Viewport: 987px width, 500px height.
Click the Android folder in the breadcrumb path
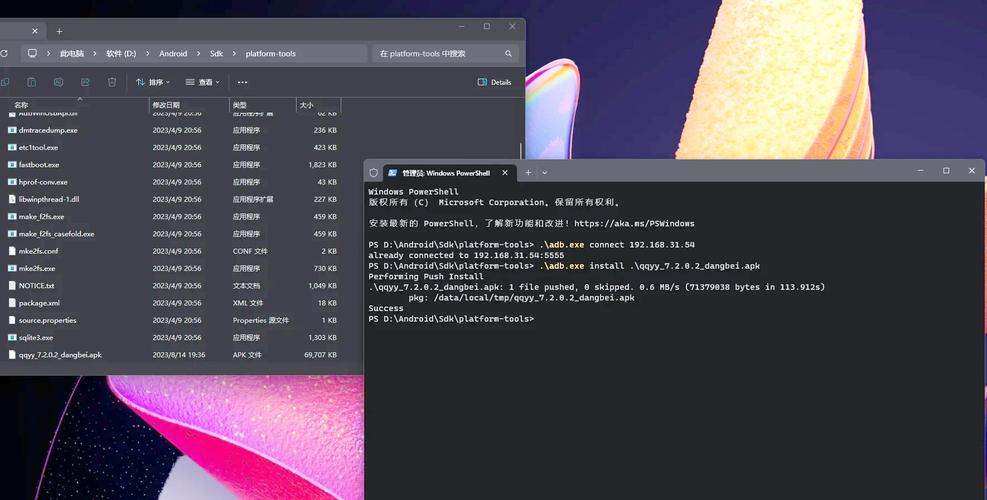pos(173,54)
